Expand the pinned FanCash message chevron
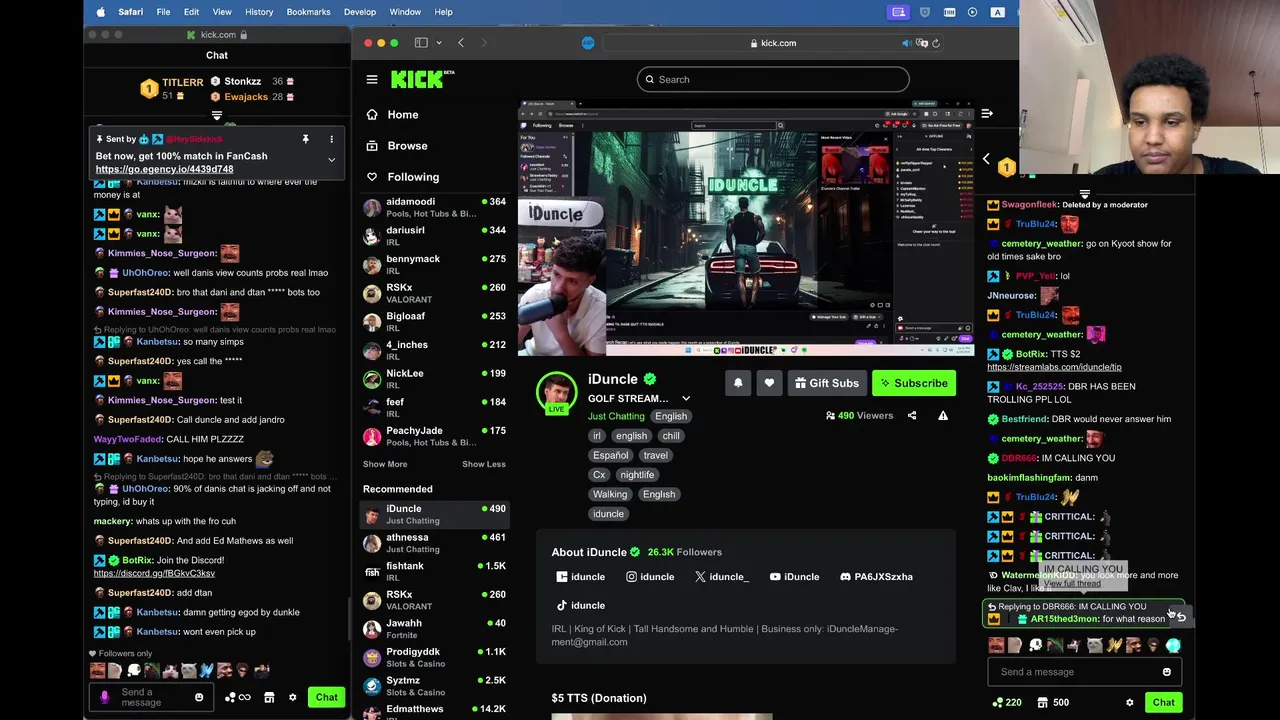Viewport: 1280px width, 720px height. (x=331, y=160)
